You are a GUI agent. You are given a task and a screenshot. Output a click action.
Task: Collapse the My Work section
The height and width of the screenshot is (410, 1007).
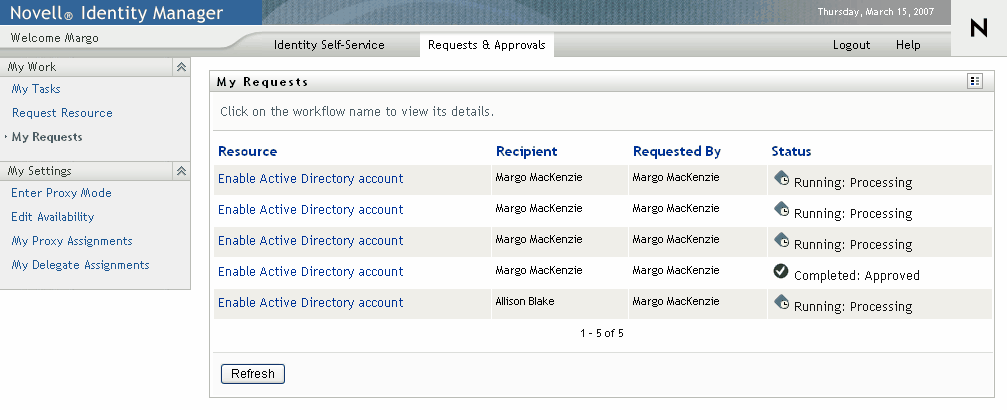(x=181, y=67)
